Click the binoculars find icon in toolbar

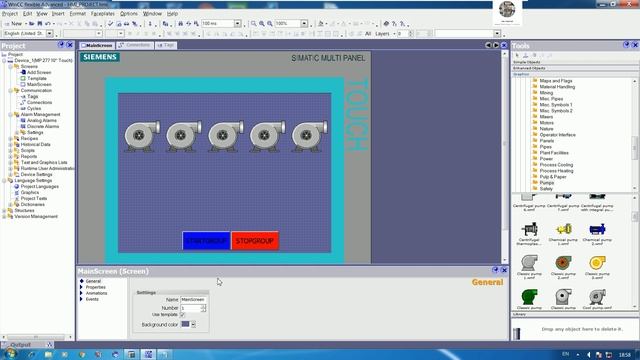(180, 24)
